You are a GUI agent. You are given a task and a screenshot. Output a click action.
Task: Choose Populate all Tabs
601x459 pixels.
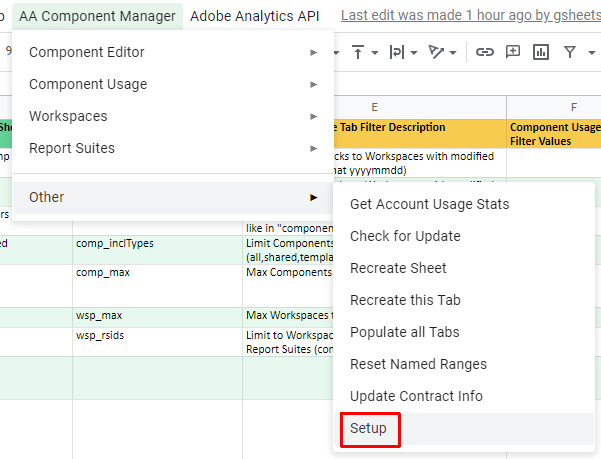pyautogui.click(x=464, y=332)
